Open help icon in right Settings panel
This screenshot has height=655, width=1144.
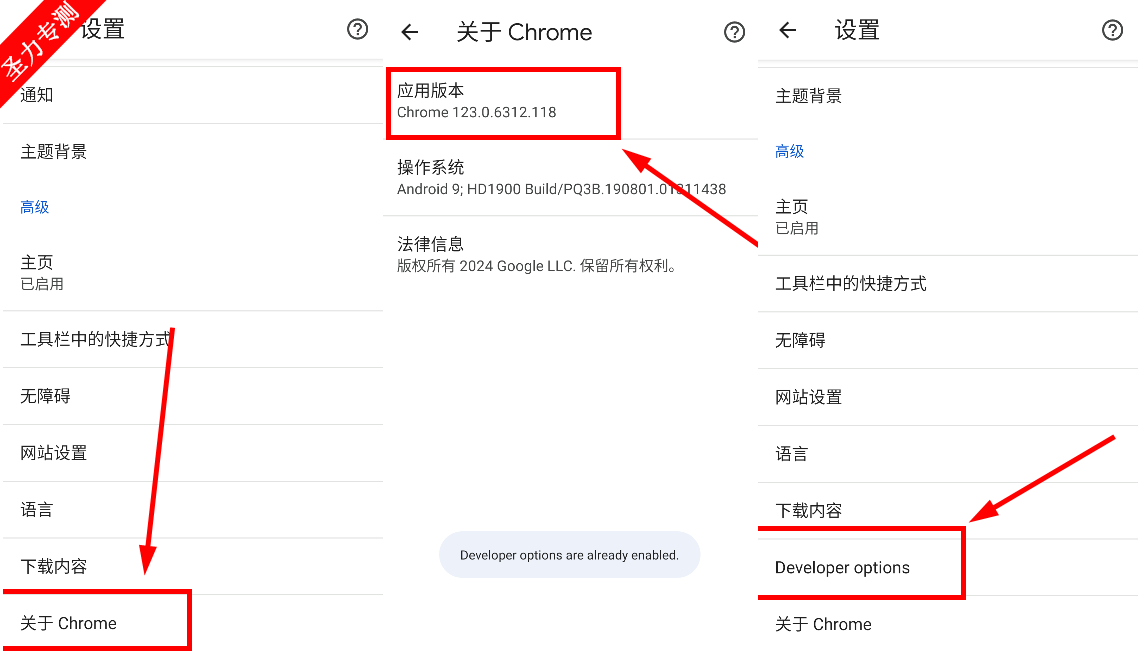[1112, 30]
